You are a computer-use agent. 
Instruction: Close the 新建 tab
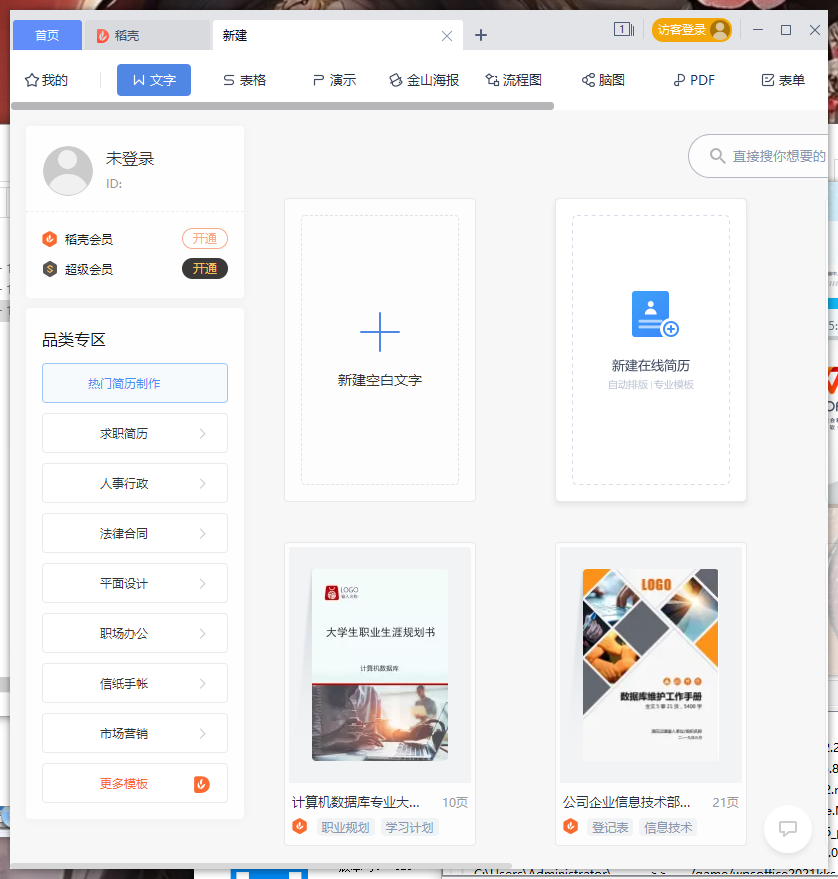447,36
